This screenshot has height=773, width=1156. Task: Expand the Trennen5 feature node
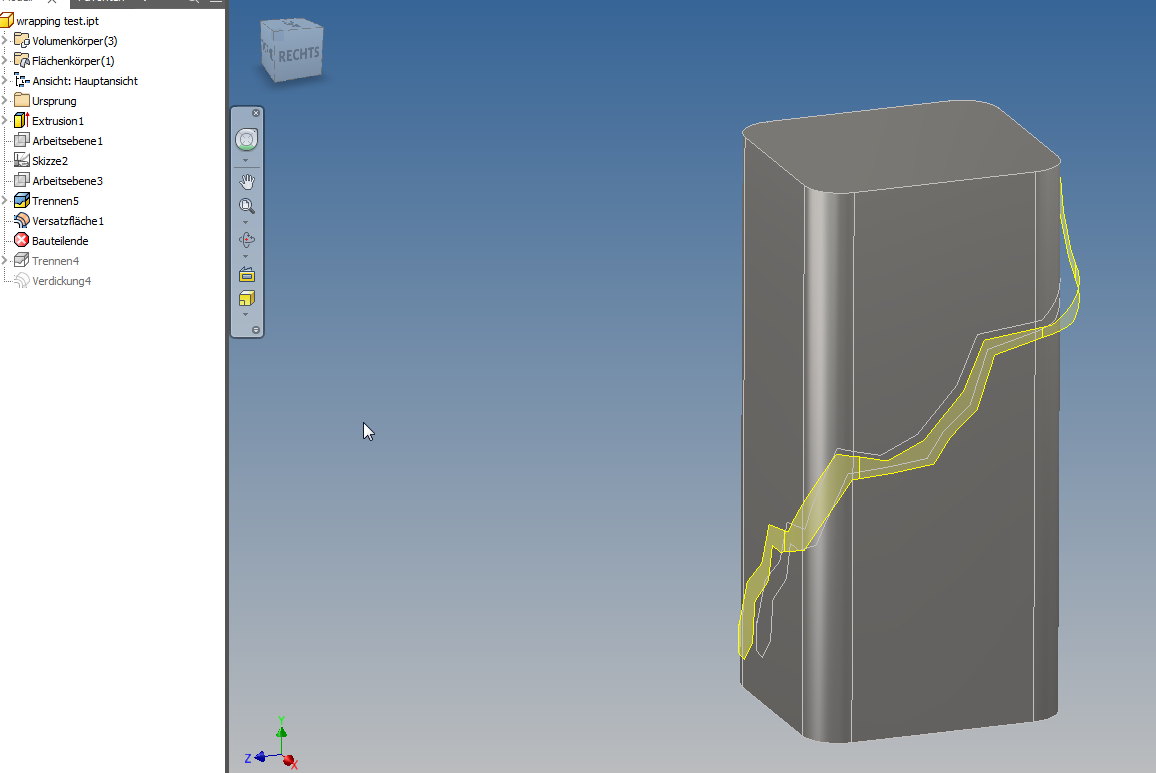pos(5,200)
